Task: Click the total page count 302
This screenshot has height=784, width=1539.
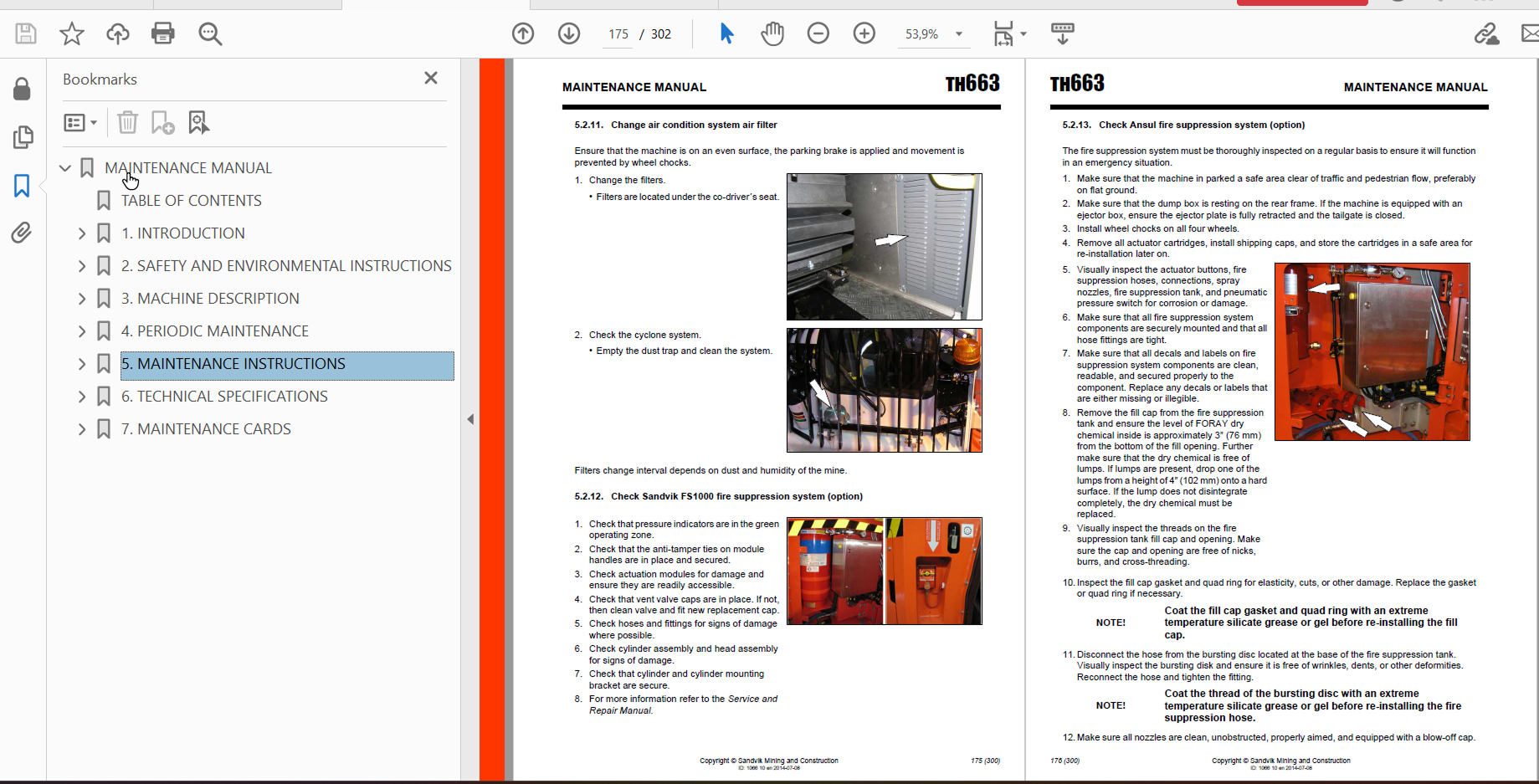Action: [x=661, y=34]
